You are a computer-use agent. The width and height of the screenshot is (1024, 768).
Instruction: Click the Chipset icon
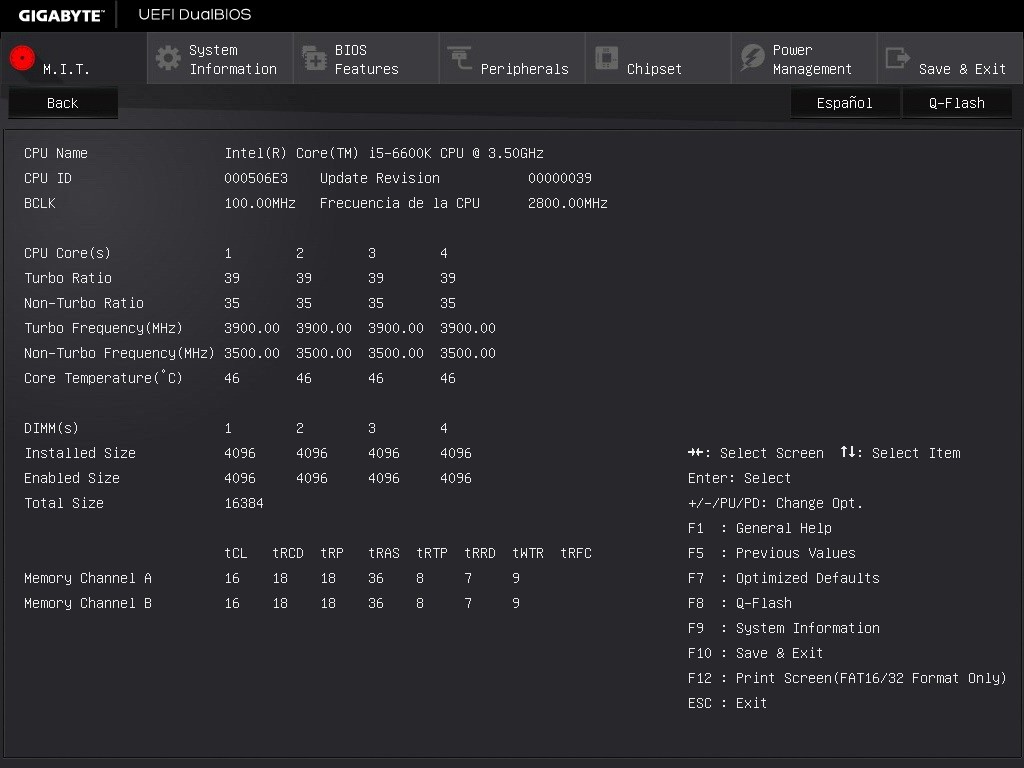[x=606, y=58]
